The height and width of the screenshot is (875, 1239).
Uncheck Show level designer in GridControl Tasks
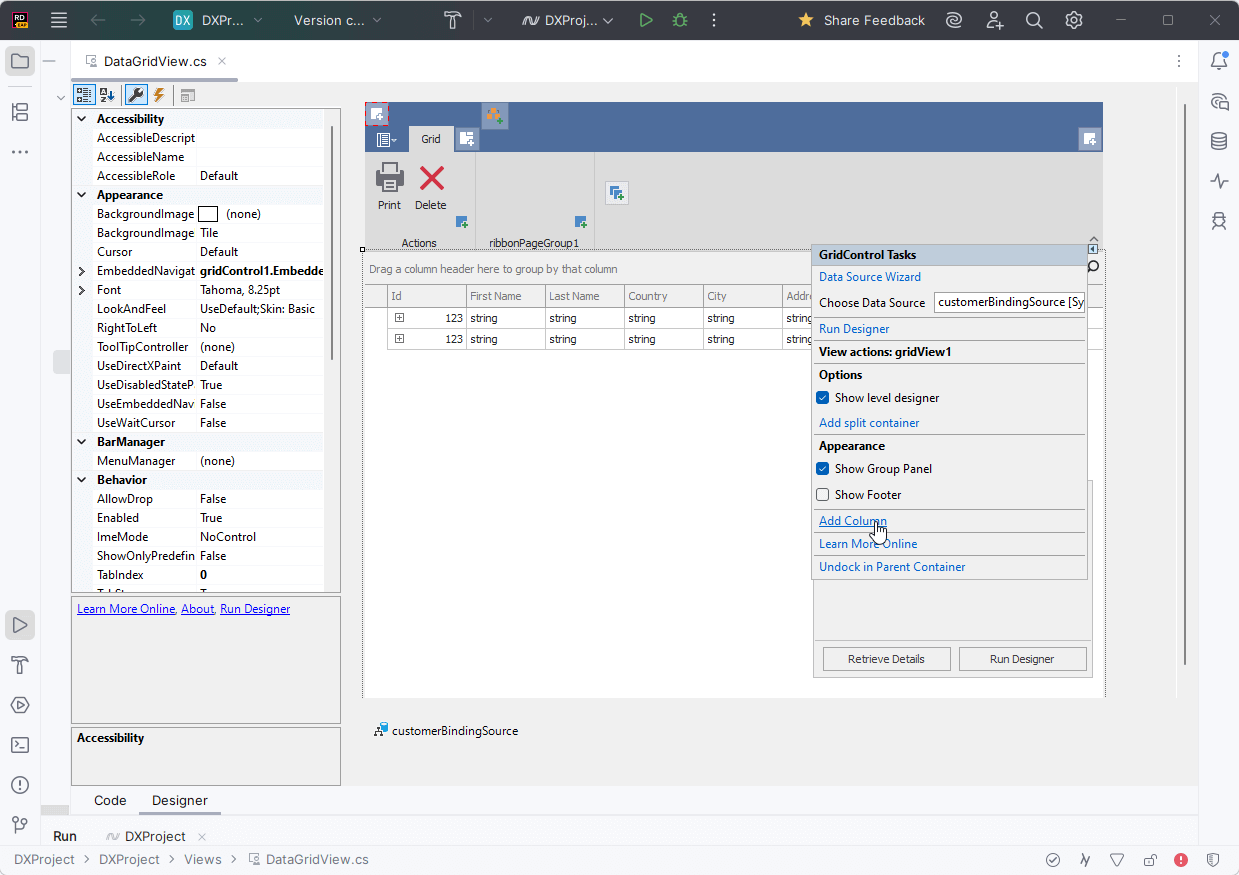coord(822,397)
